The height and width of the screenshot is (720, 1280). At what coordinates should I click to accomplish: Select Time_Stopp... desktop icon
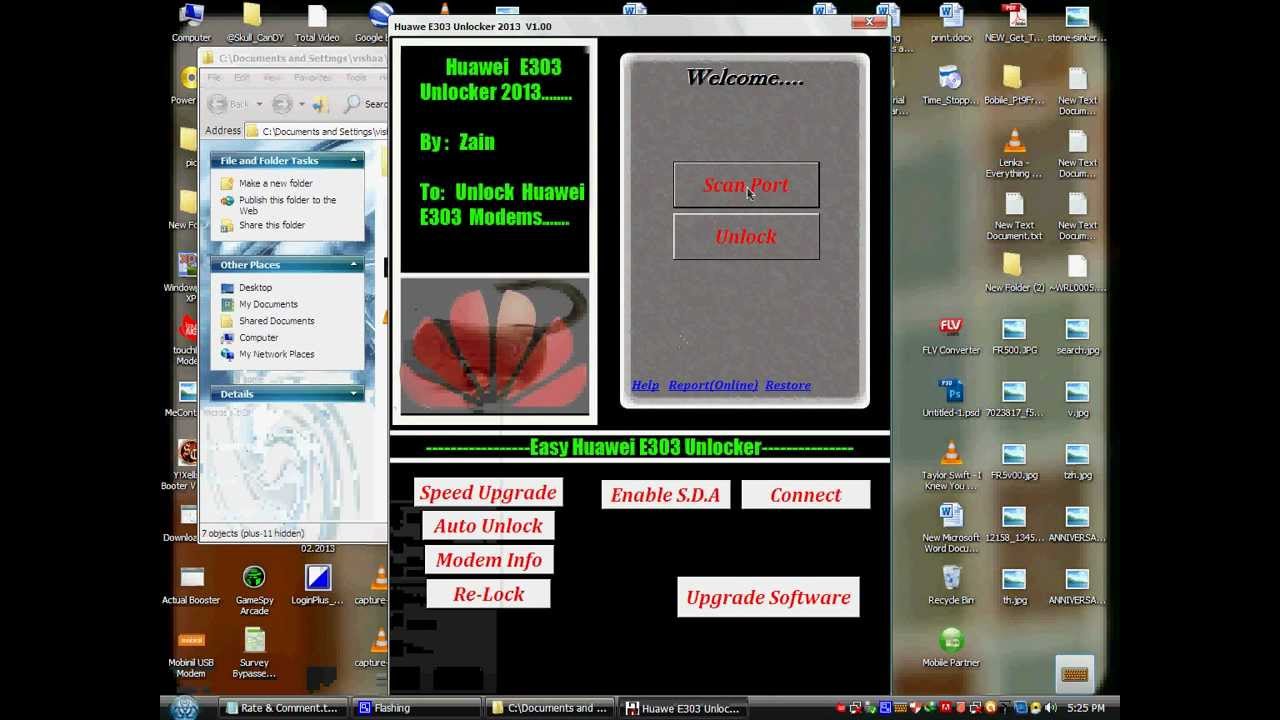[951, 86]
